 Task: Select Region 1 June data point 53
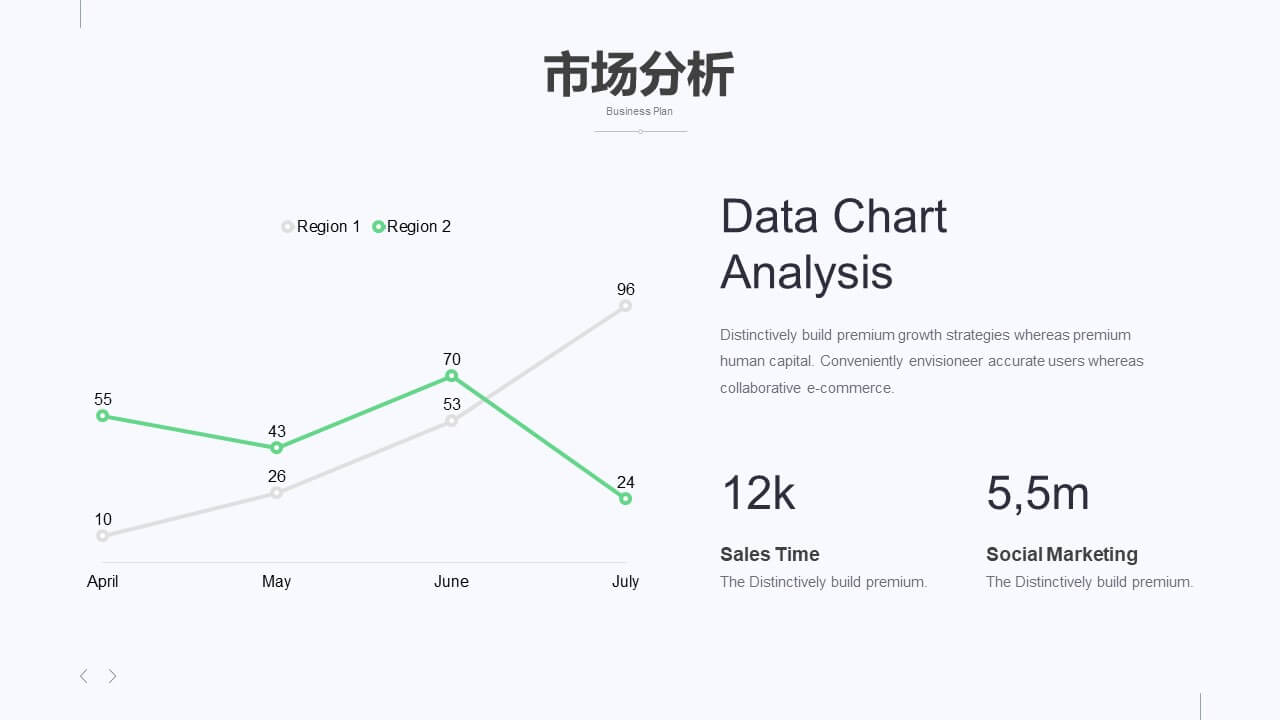pos(451,421)
